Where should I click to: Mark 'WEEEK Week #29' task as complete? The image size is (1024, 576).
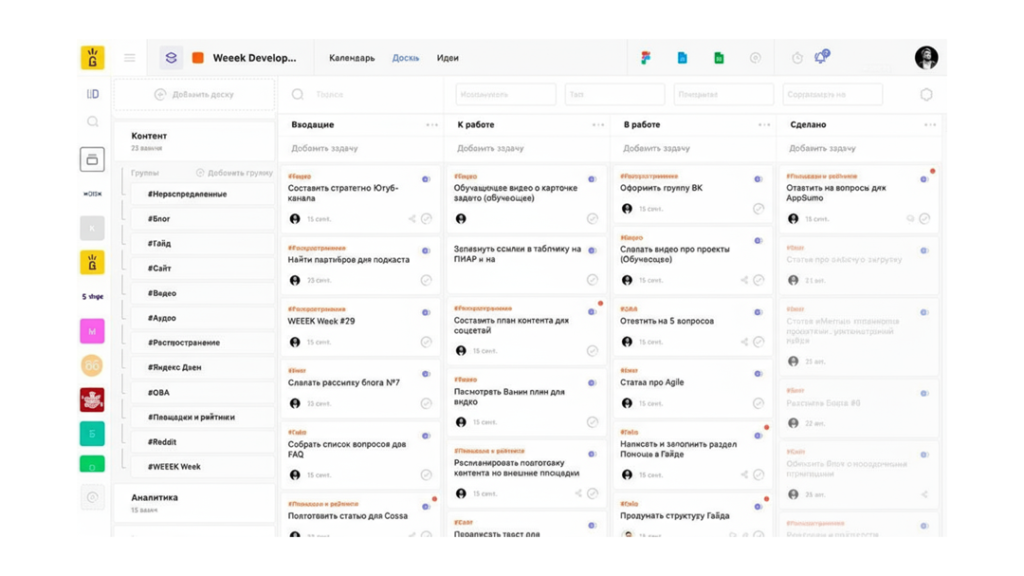coord(426,342)
